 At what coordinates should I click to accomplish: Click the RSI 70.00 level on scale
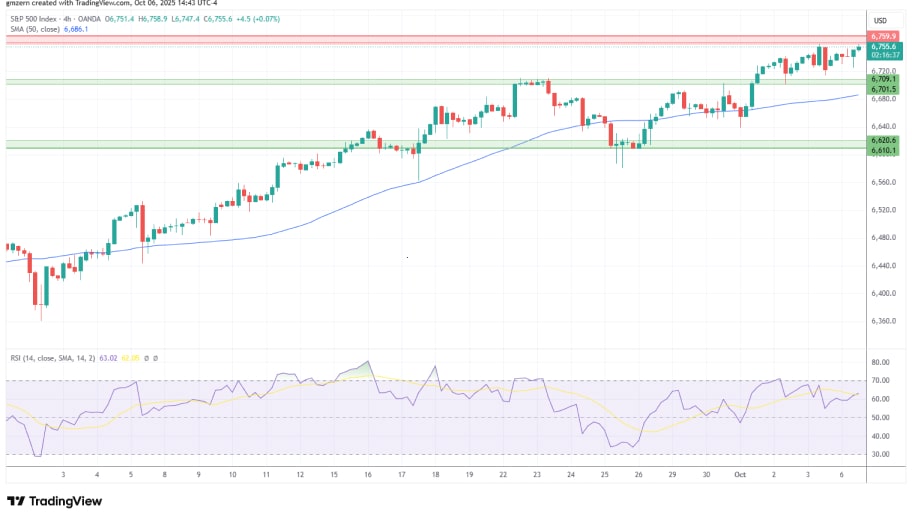pyautogui.click(x=880, y=381)
